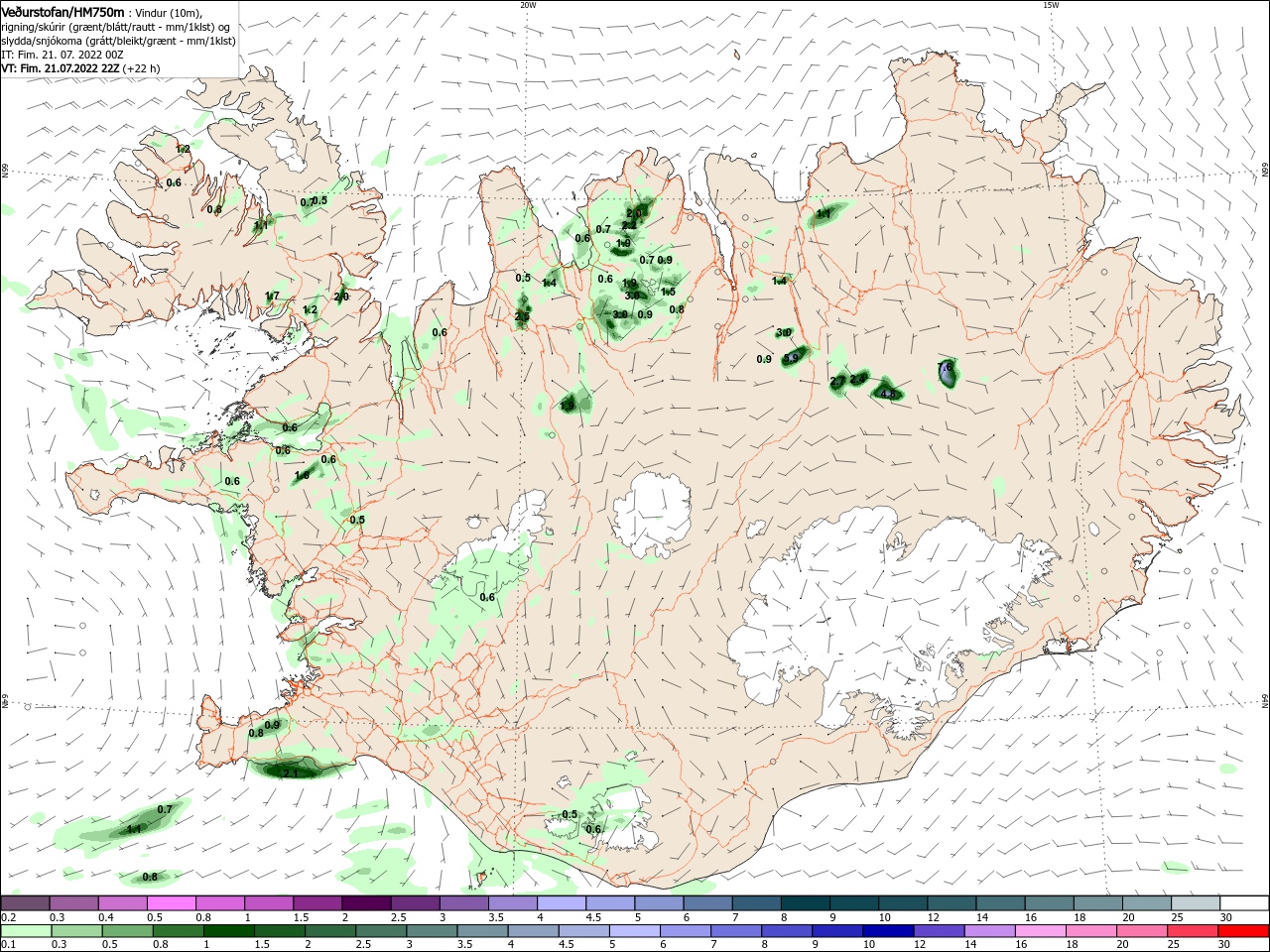Viewport: 1270px width, 952px height.
Task: Click the '0.4' label in top legend row
Action: click(x=106, y=917)
